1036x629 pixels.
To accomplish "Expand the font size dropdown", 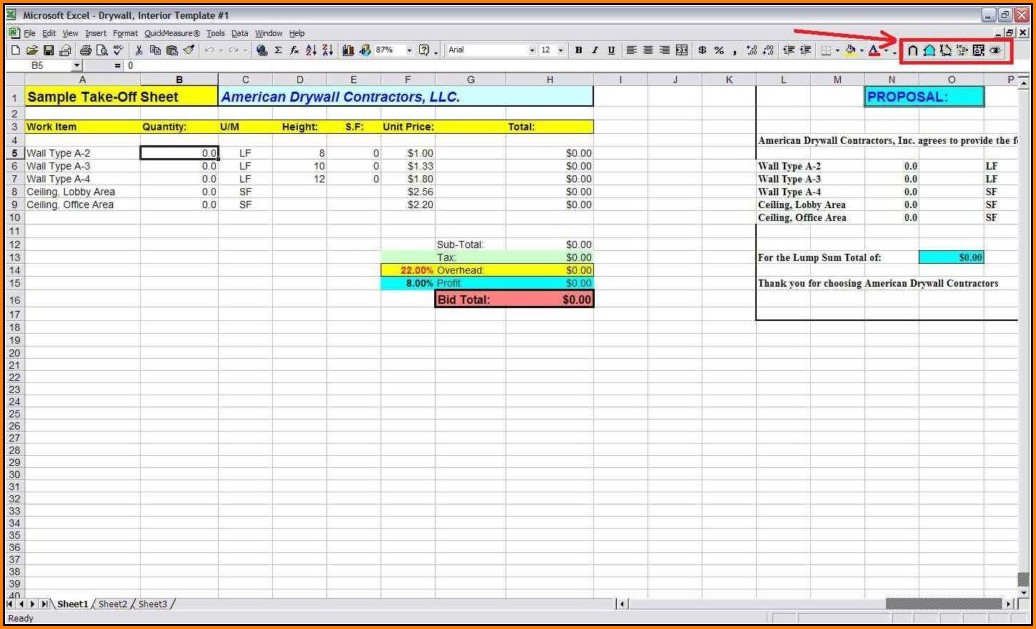I will tap(561, 50).
